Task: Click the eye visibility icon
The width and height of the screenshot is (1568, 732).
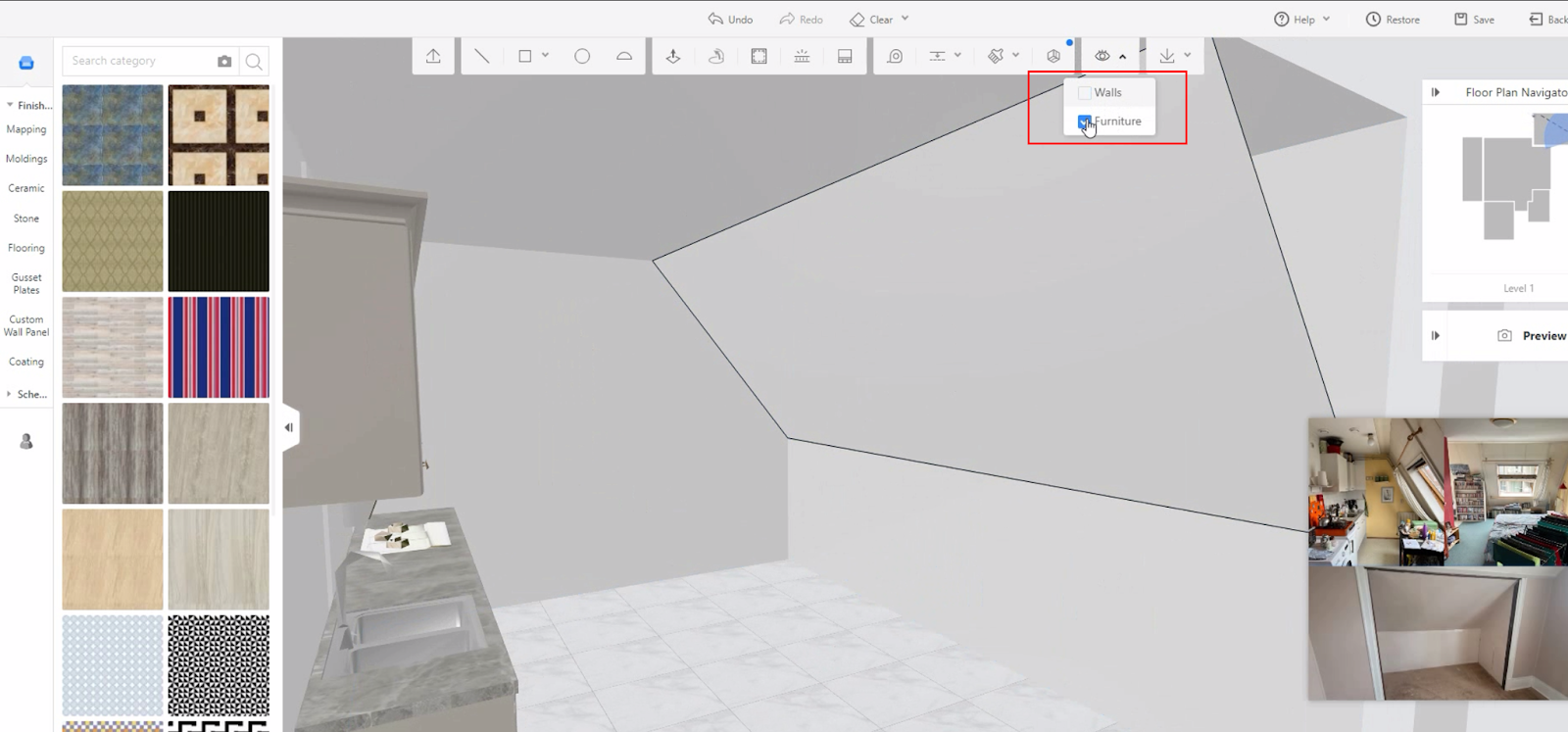Action: click(1102, 57)
